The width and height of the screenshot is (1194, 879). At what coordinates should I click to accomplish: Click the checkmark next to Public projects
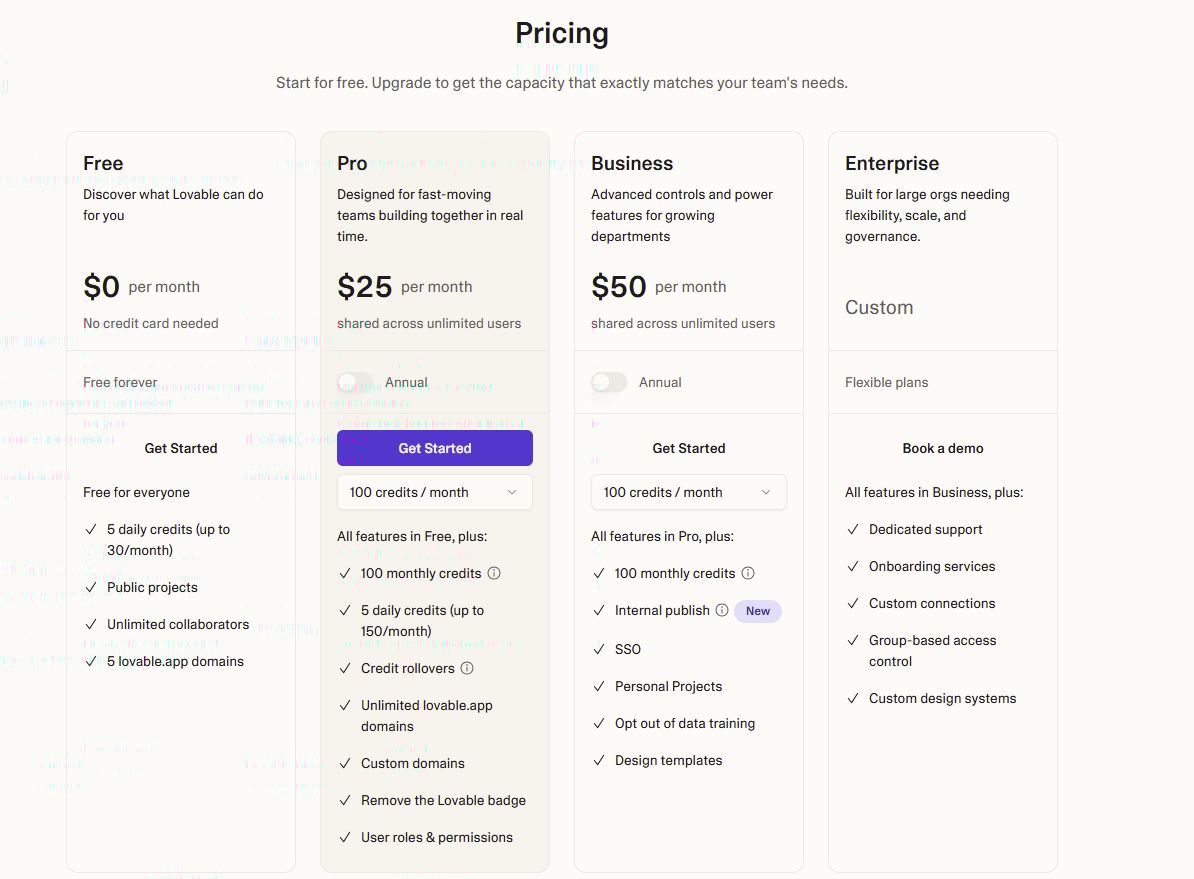pyautogui.click(x=91, y=587)
